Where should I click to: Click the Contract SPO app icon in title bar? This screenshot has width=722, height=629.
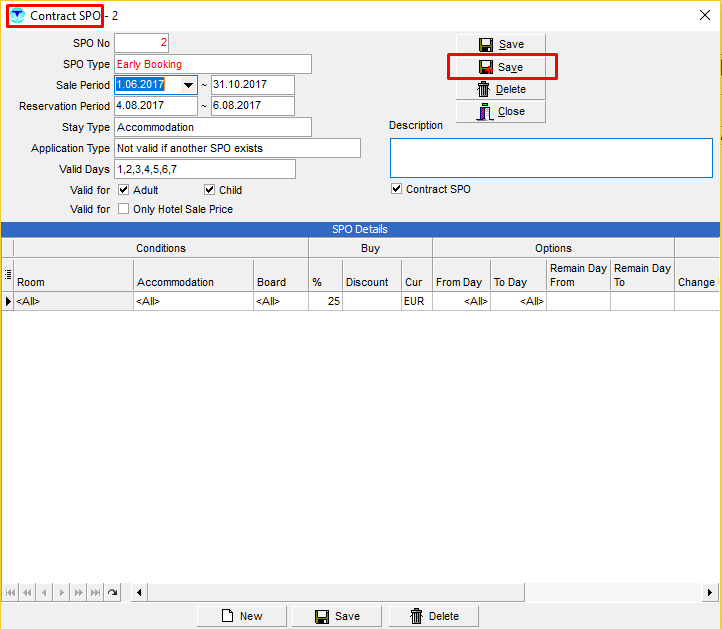point(17,16)
